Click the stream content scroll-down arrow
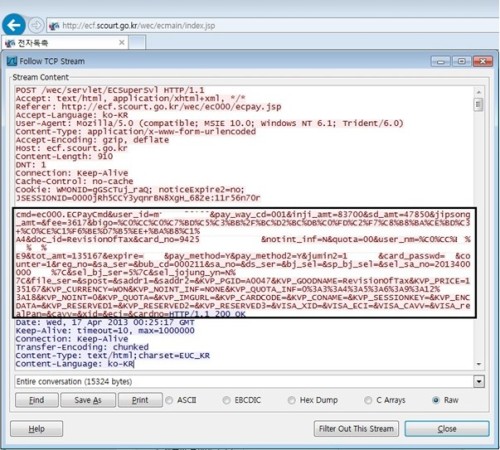500x450 pixels. (x=479, y=364)
